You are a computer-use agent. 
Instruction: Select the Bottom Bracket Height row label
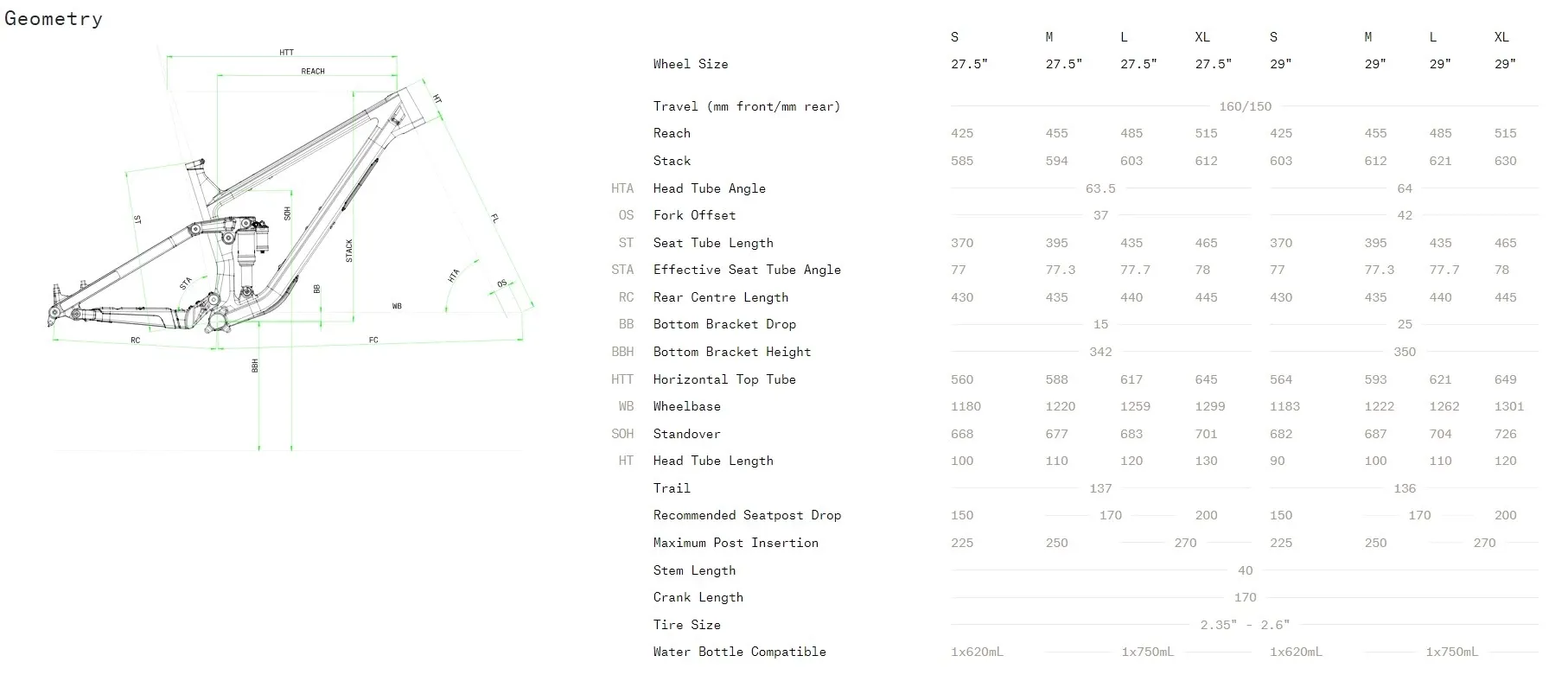[731, 352]
